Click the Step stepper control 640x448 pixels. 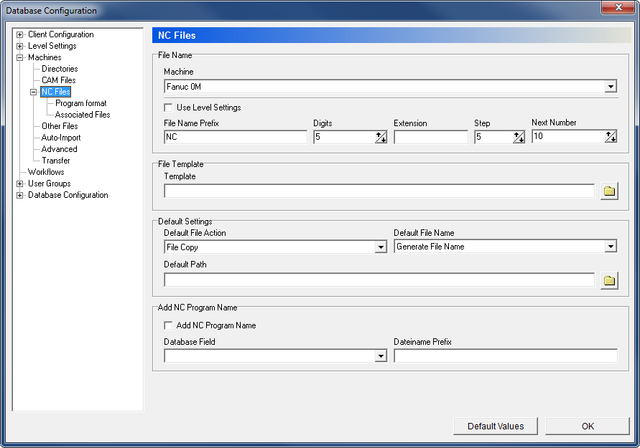coord(518,138)
